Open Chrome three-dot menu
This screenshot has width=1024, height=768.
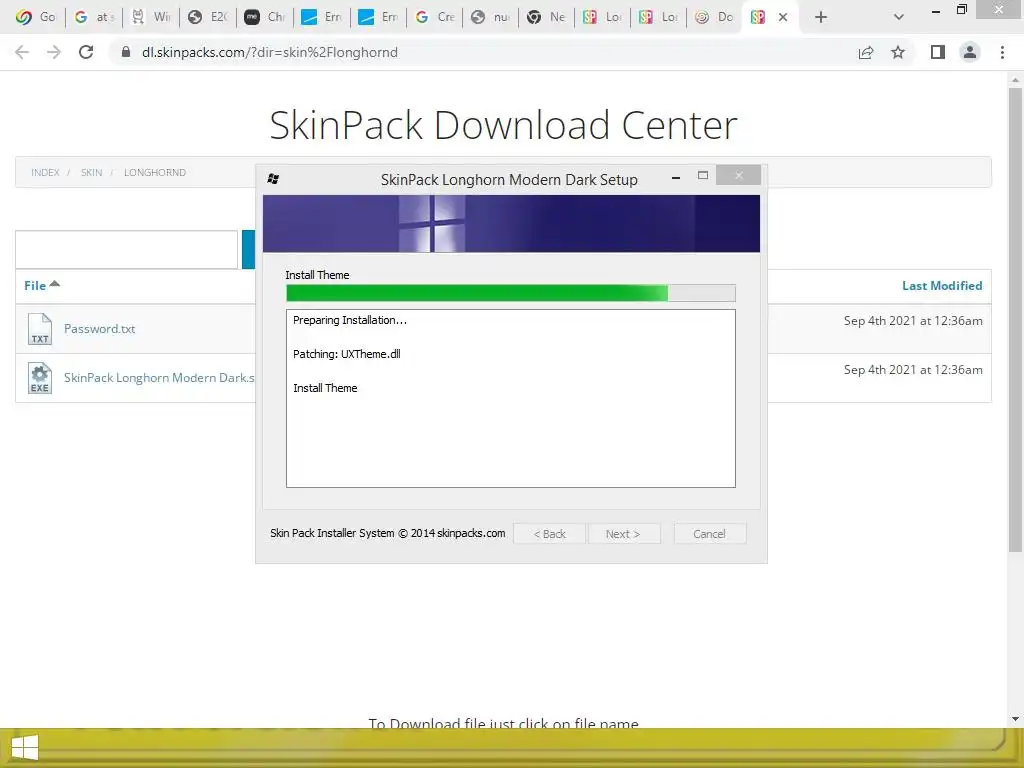(1002, 52)
